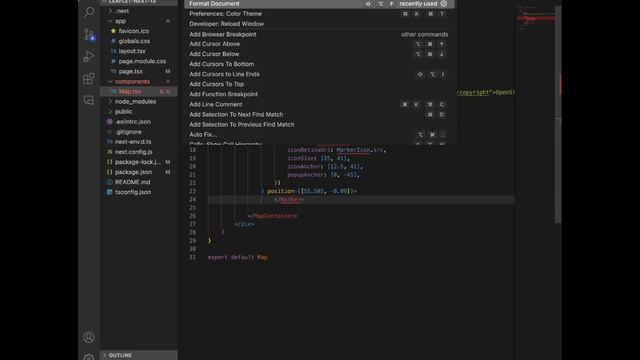Screen dimensions: 640x360
Task: Click the gear icon beside recently used
Action: pyautogui.click(x=444, y=4)
